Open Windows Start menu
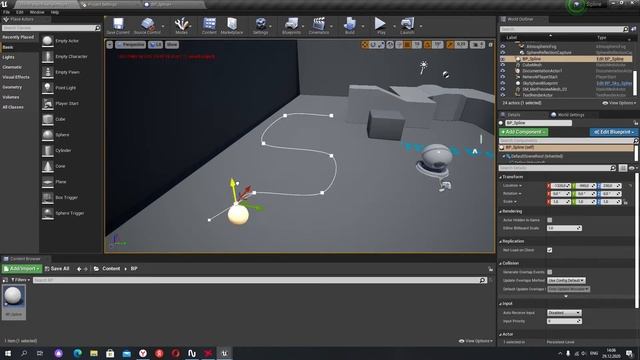 [8, 353]
